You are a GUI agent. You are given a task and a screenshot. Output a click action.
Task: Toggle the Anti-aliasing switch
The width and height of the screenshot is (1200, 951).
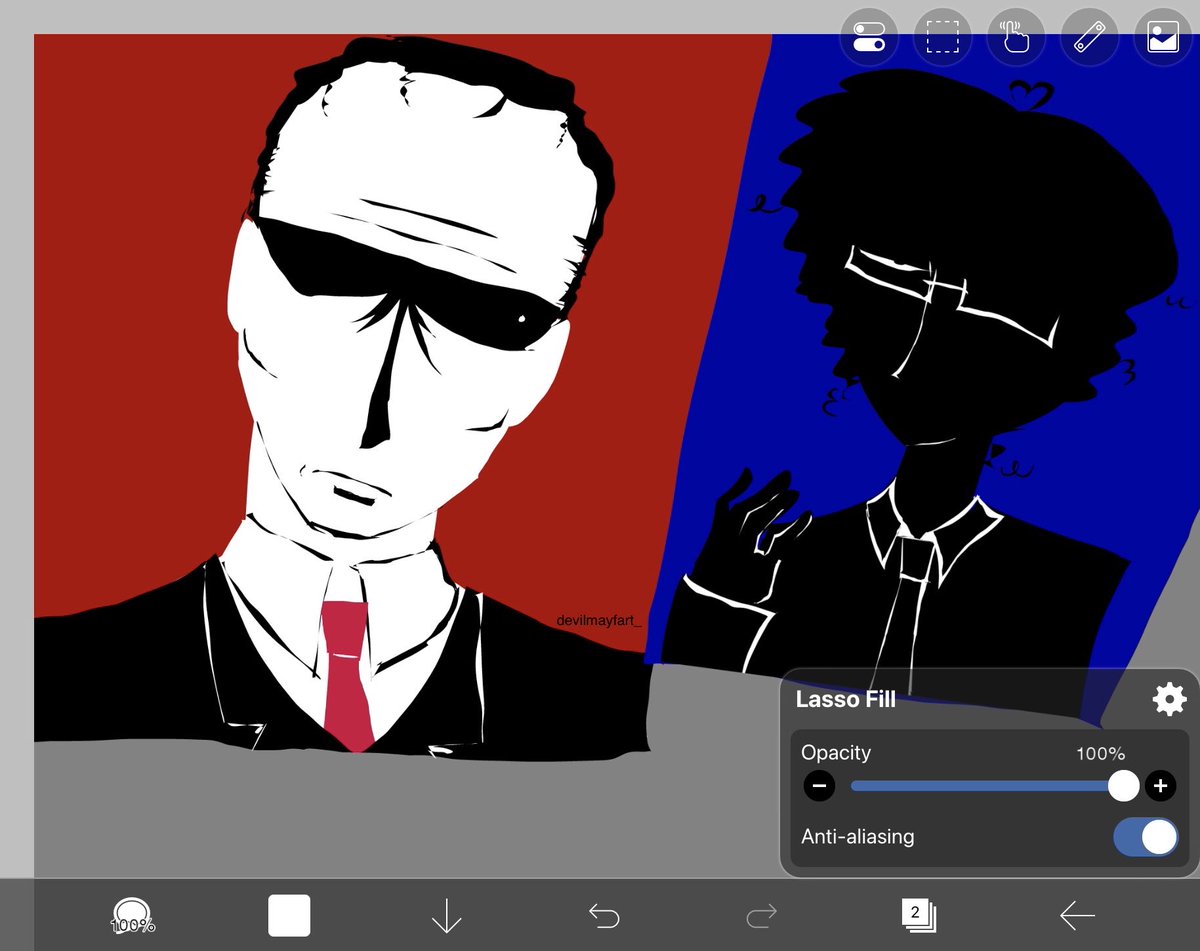[1146, 837]
